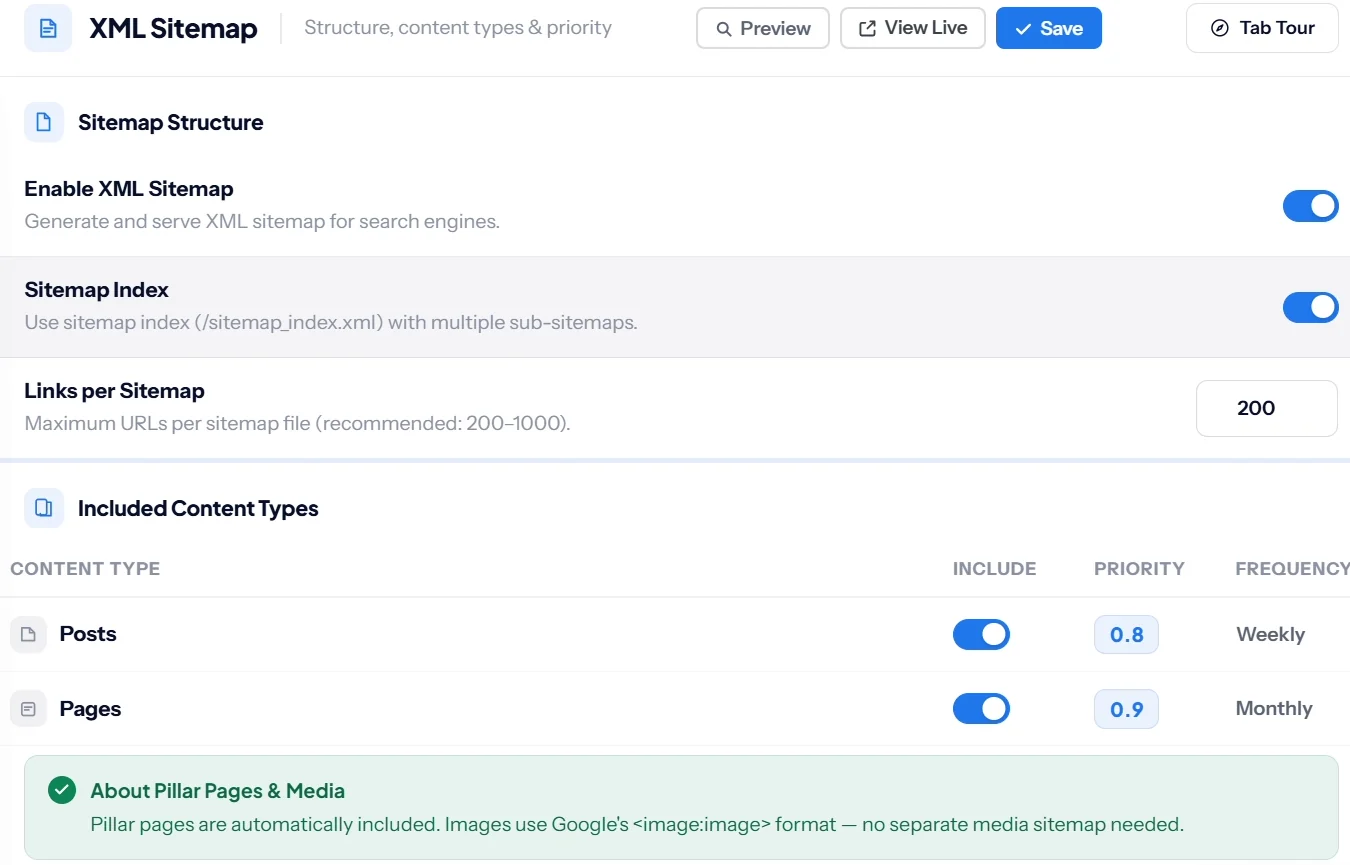The width and height of the screenshot is (1350, 865).
Task: Click the Links per Sitemap input field
Action: point(1266,408)
